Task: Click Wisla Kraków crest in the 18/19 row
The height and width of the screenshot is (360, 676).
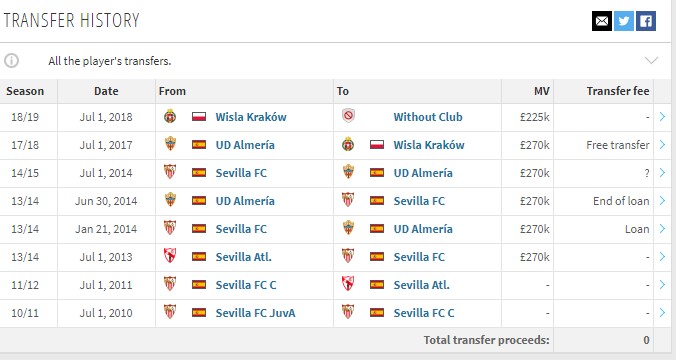Action: click(x=170, y=116)
